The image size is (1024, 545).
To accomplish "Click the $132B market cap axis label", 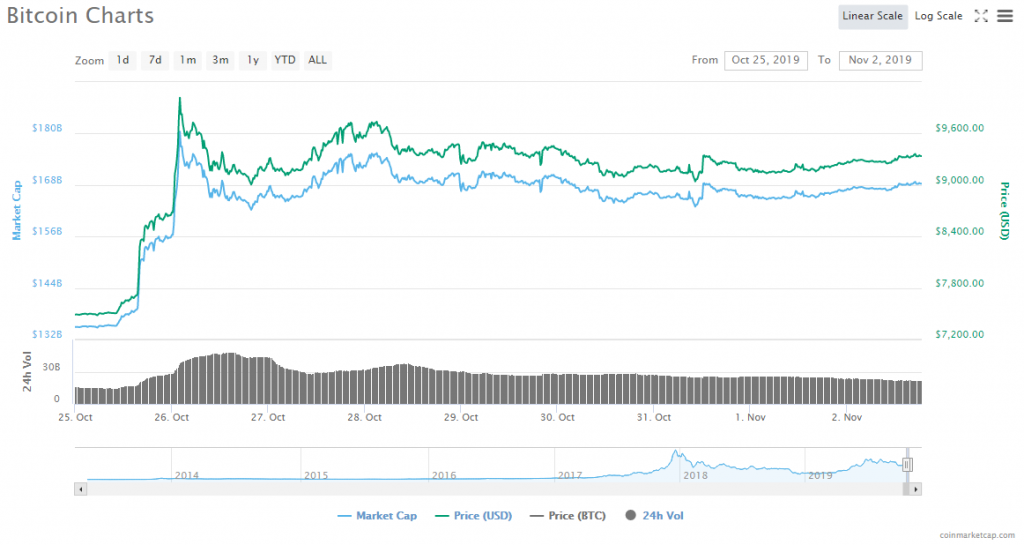I will click(x=47, y=334).
